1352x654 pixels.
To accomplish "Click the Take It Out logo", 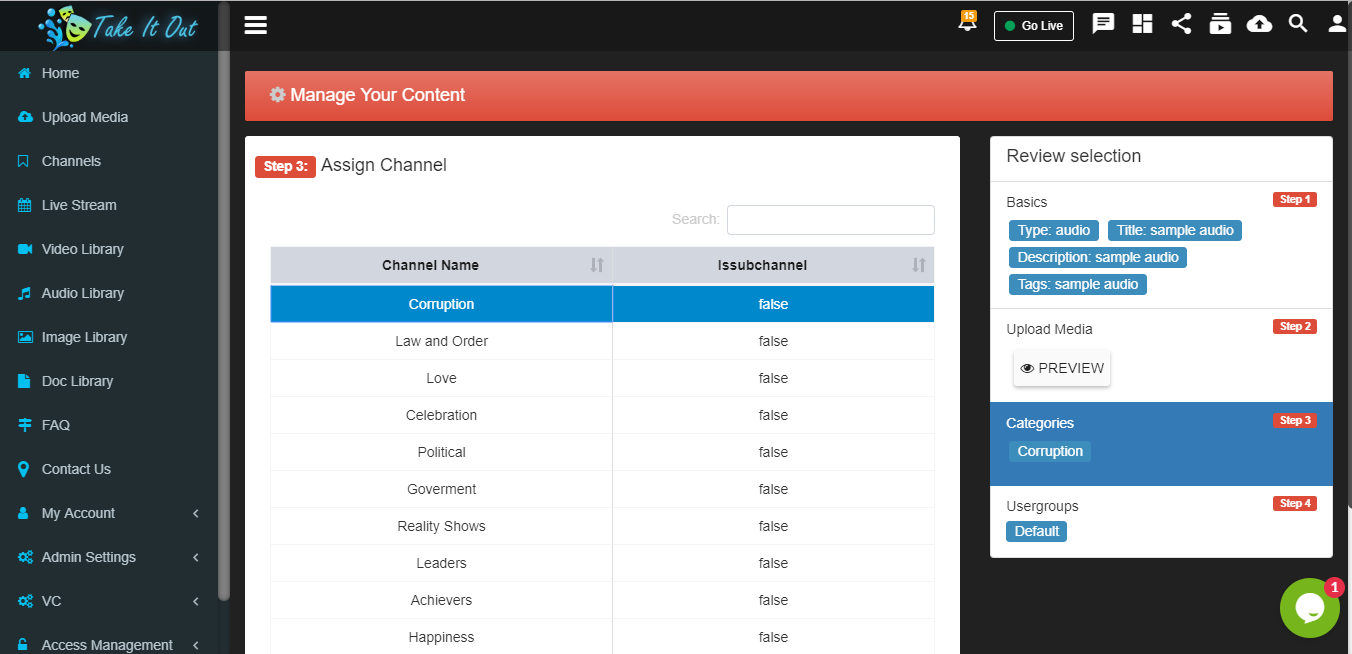I will pyautogui.click(x=118, y=26).
